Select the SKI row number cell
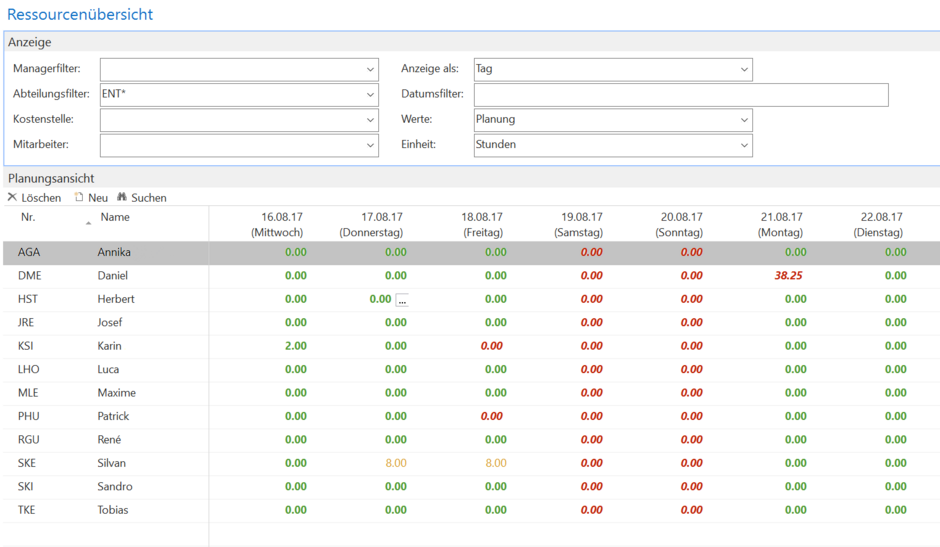940x547 pixels. (x=25, y=486)
